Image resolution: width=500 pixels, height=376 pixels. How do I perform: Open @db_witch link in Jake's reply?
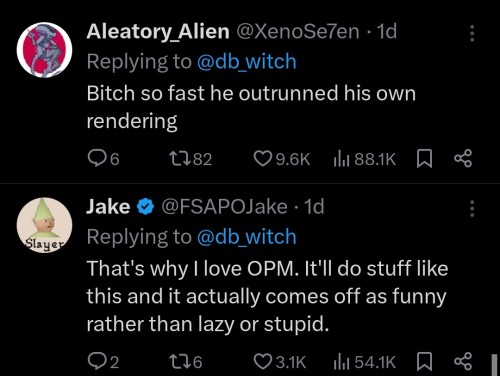247,237
